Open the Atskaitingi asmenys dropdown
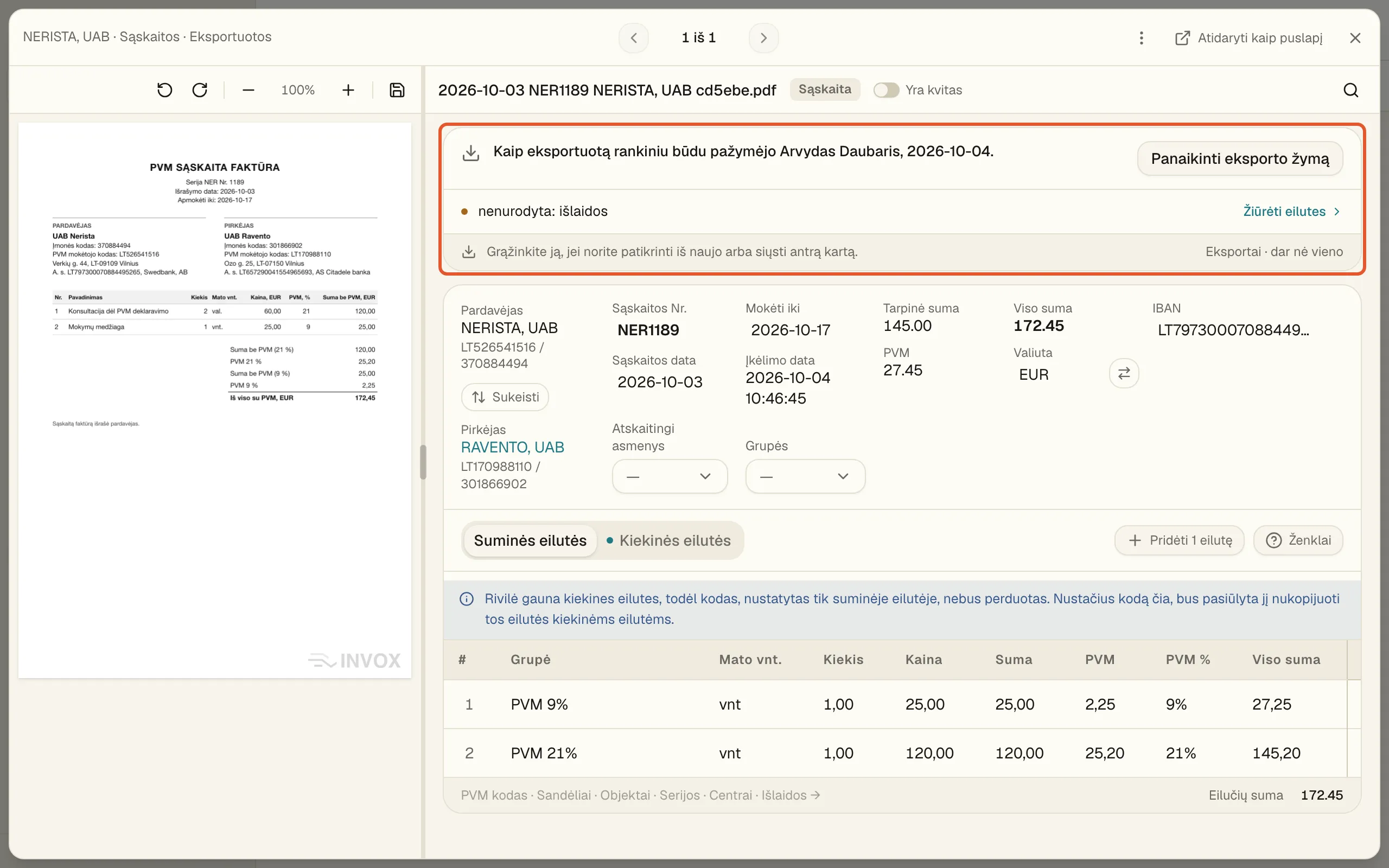 click(669, 476)
